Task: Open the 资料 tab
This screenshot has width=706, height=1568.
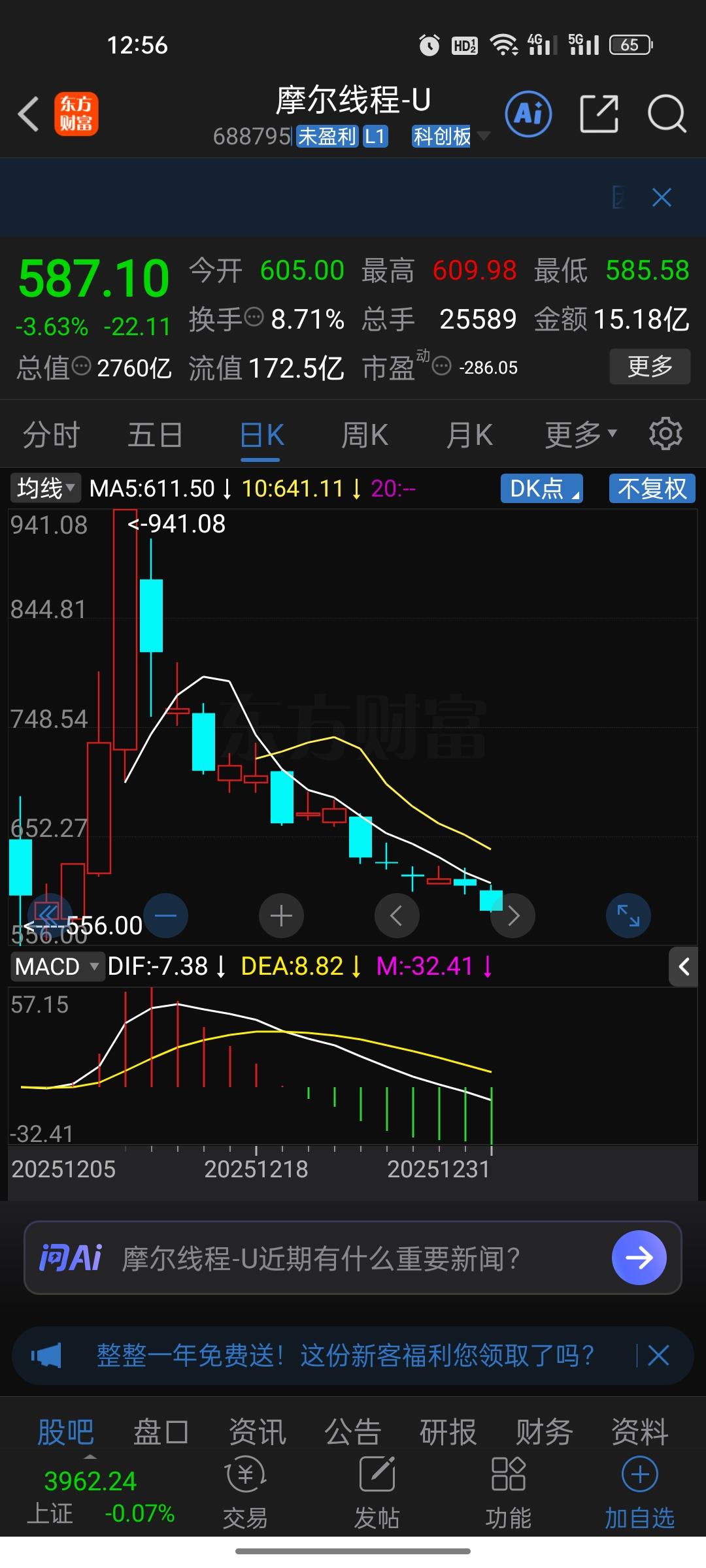Action: point(639,1432)
